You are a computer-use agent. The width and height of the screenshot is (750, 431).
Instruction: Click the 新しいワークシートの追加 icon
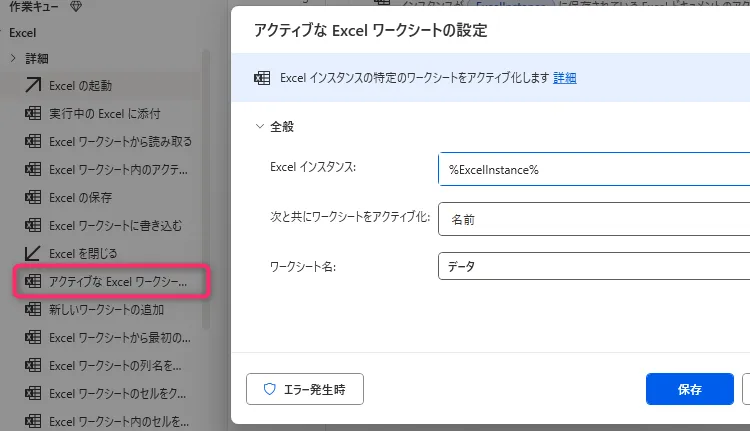[x=32, y=310]
